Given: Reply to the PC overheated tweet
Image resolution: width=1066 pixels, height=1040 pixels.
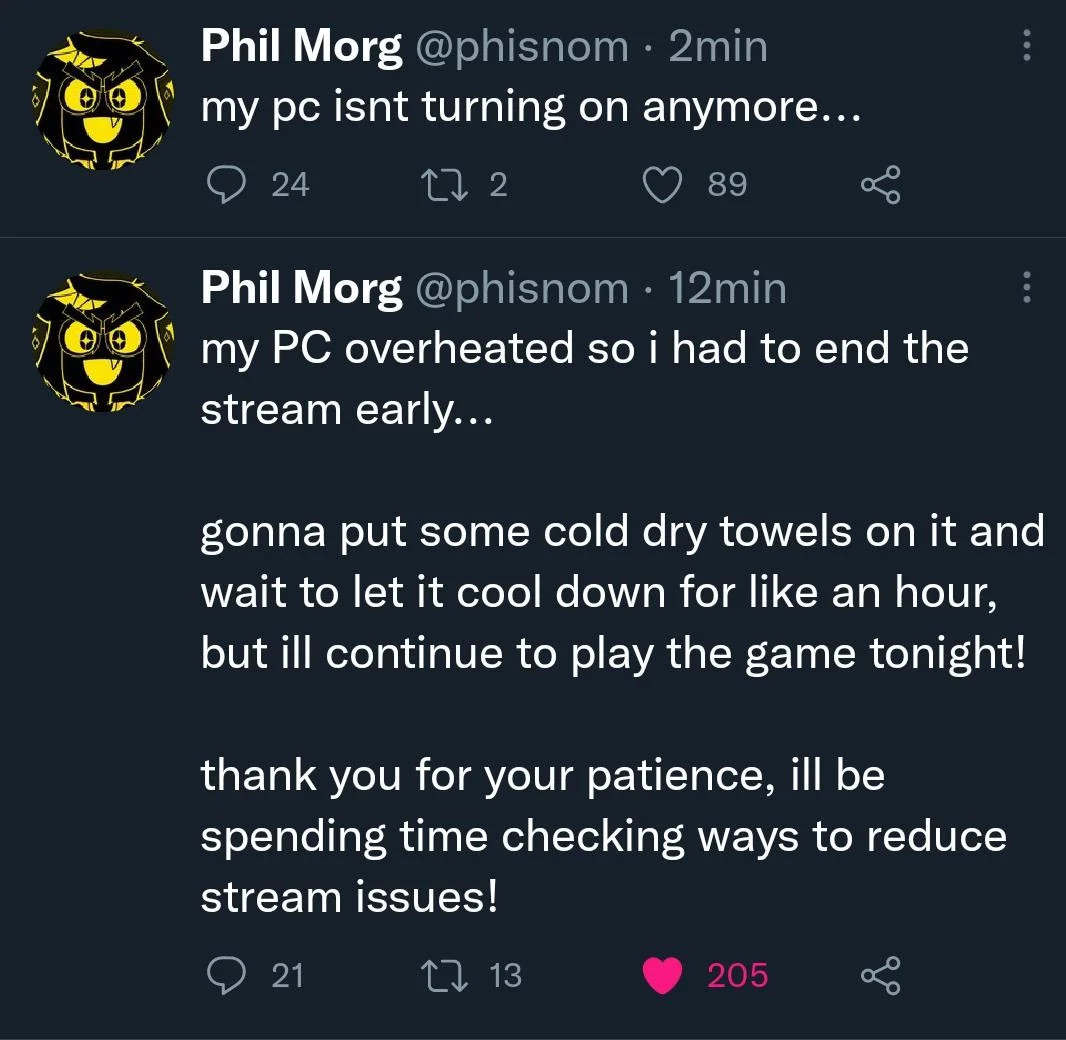Looking at the screenshot, I should pos(226,975).
